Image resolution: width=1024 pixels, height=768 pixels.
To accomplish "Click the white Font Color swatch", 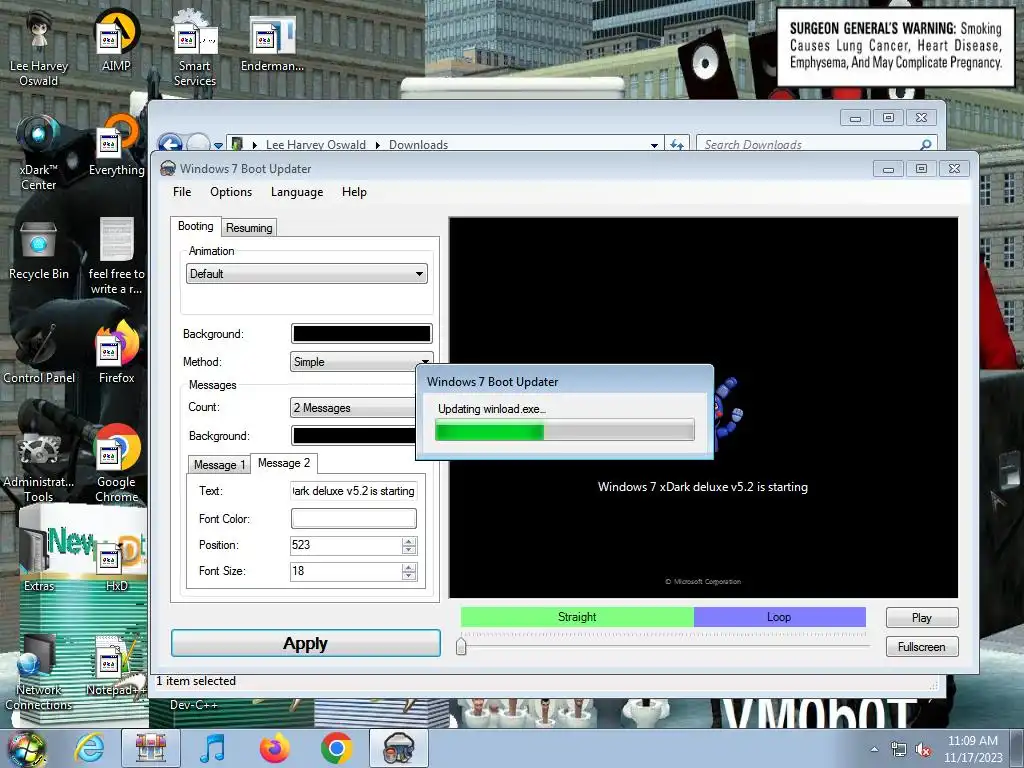I will (x=353, y=519).
